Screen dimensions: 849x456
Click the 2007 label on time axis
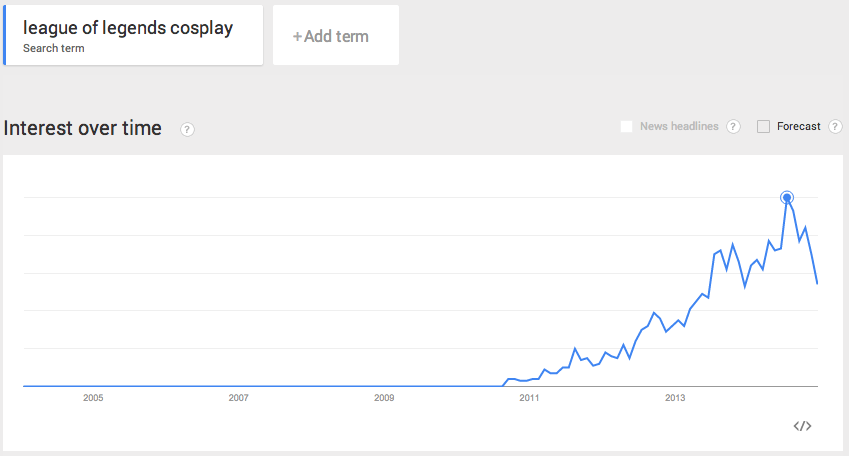tap(238, 398)
